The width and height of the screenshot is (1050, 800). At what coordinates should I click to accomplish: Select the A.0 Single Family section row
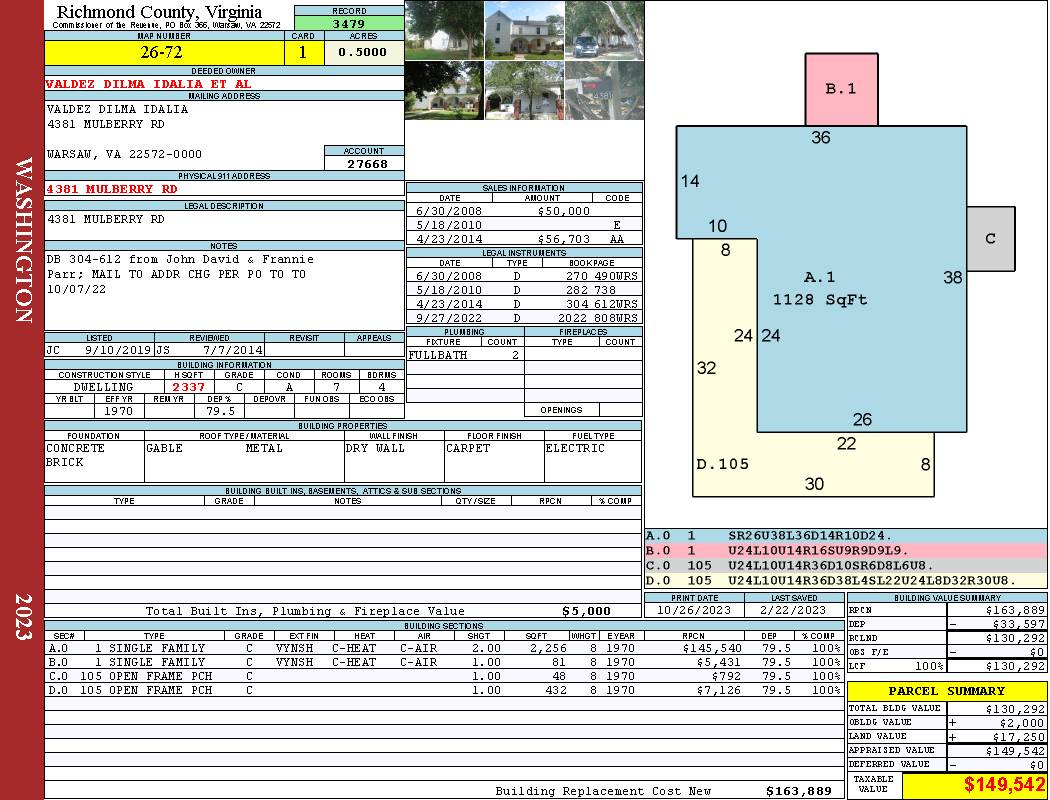click(443, 648)
